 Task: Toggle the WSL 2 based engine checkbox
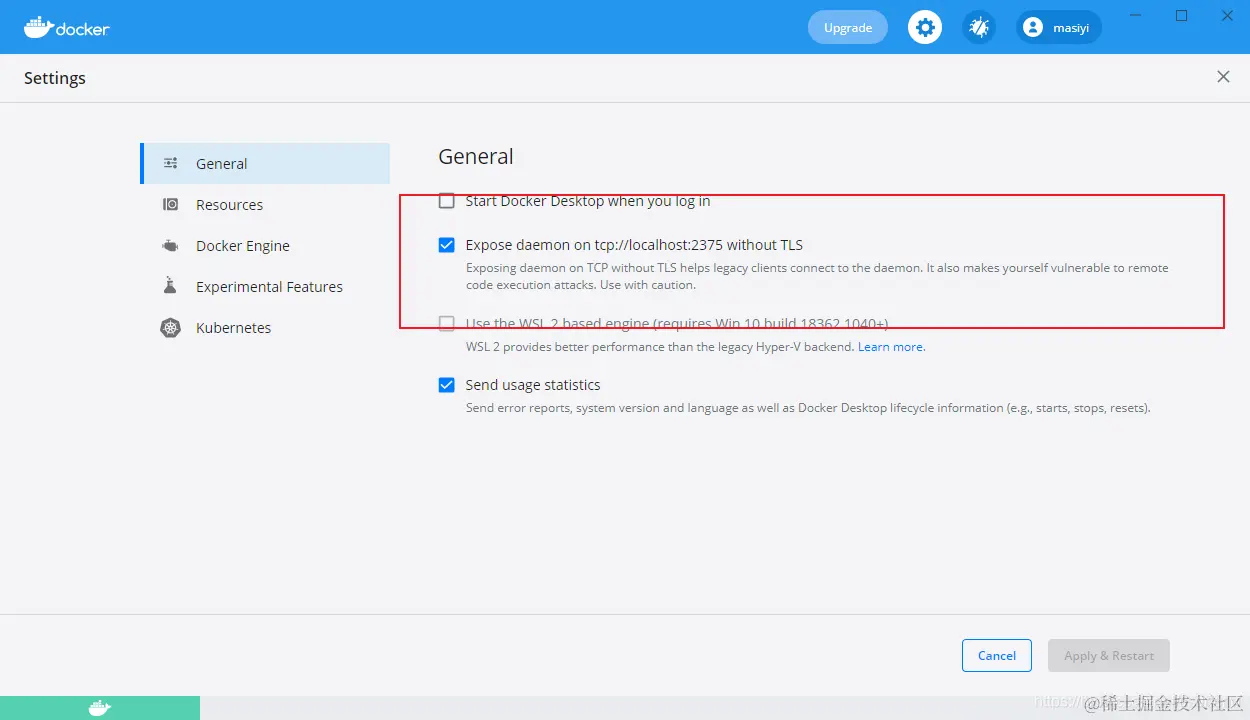point(447,323)
